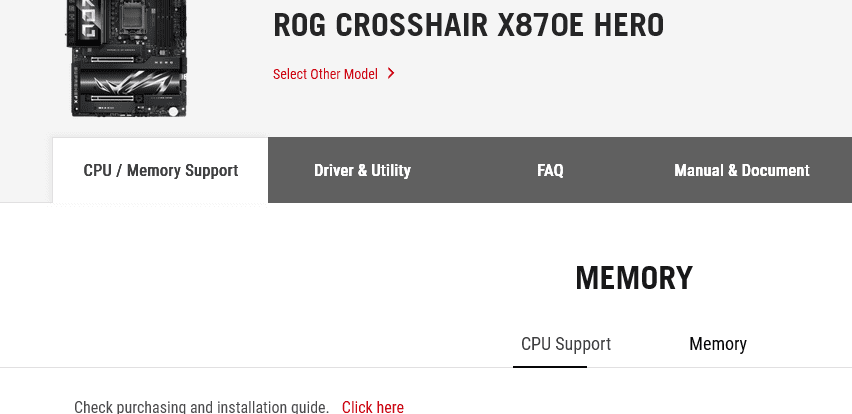Select the Memory sub-tab
The image size is (852, 414).
click(x=717, y=344)
